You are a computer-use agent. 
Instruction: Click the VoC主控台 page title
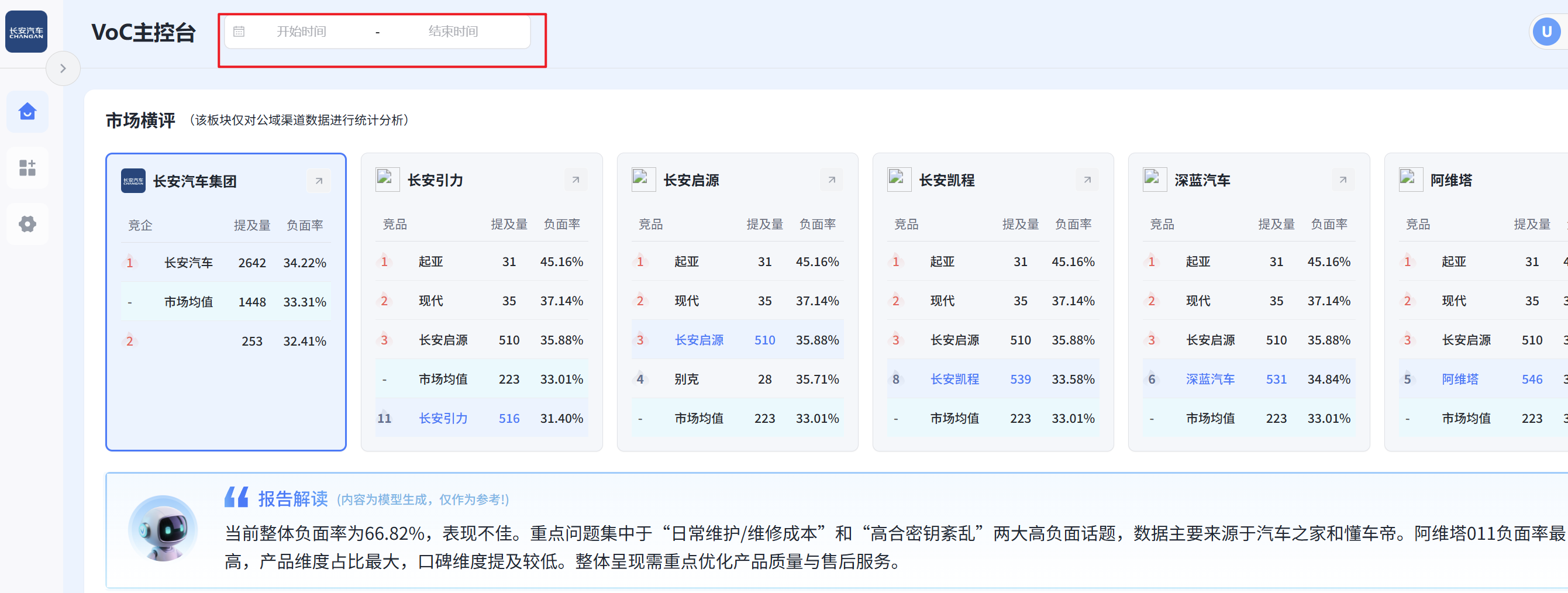coord(144,32)
